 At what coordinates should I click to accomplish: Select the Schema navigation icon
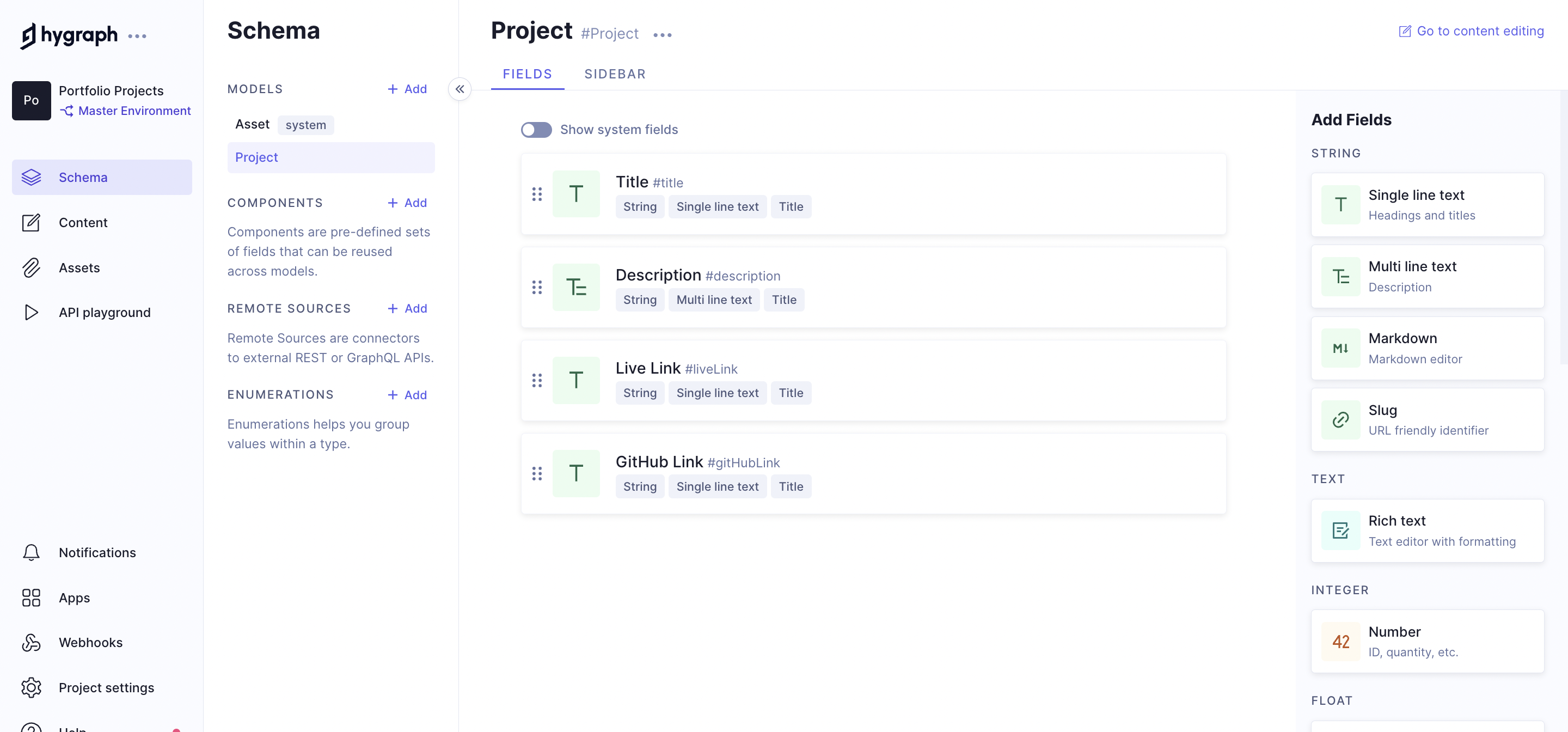click(31, 177)
